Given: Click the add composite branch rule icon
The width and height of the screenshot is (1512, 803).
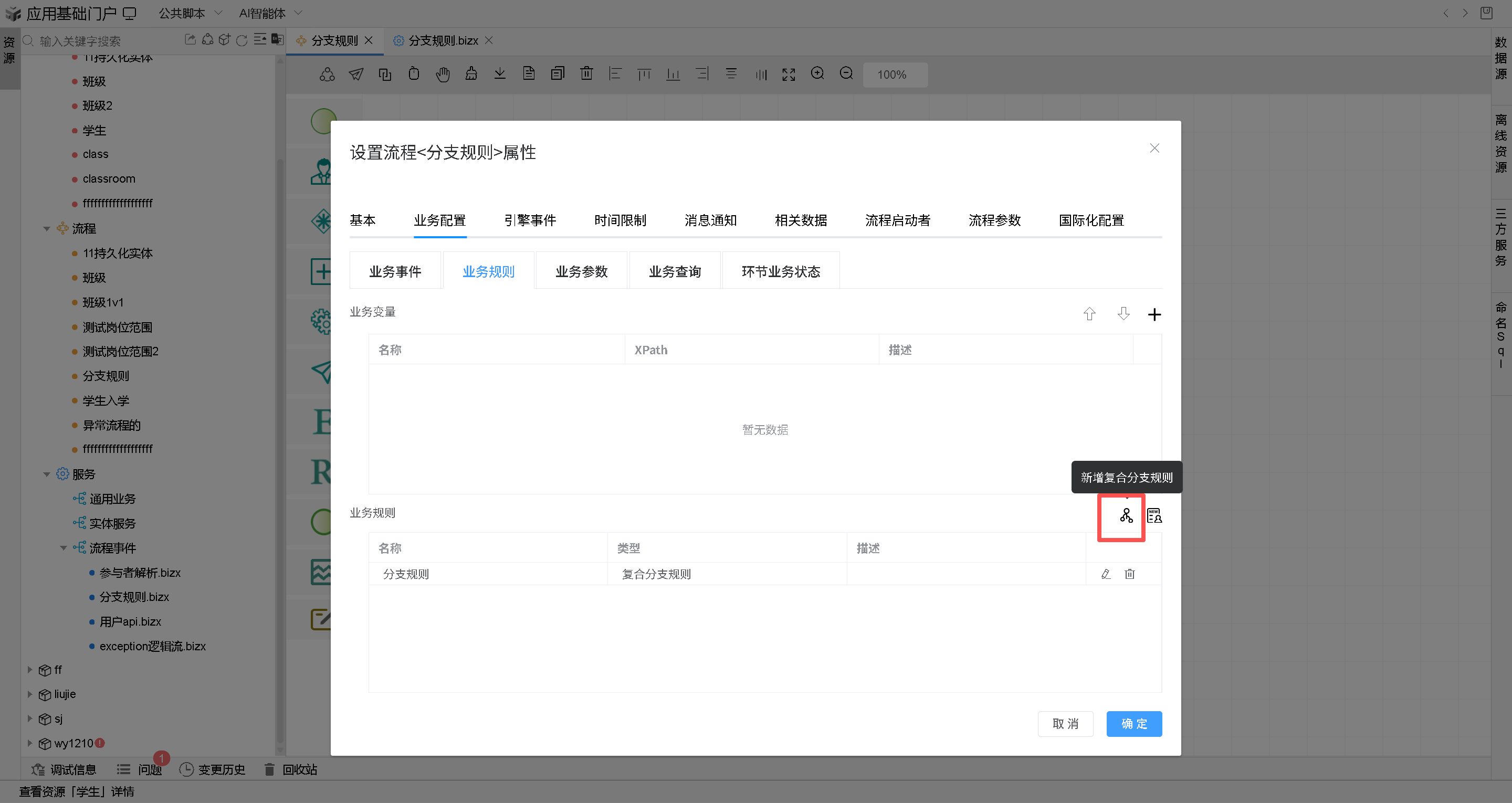Looking at the screenshot, I should coord(1125,516).
